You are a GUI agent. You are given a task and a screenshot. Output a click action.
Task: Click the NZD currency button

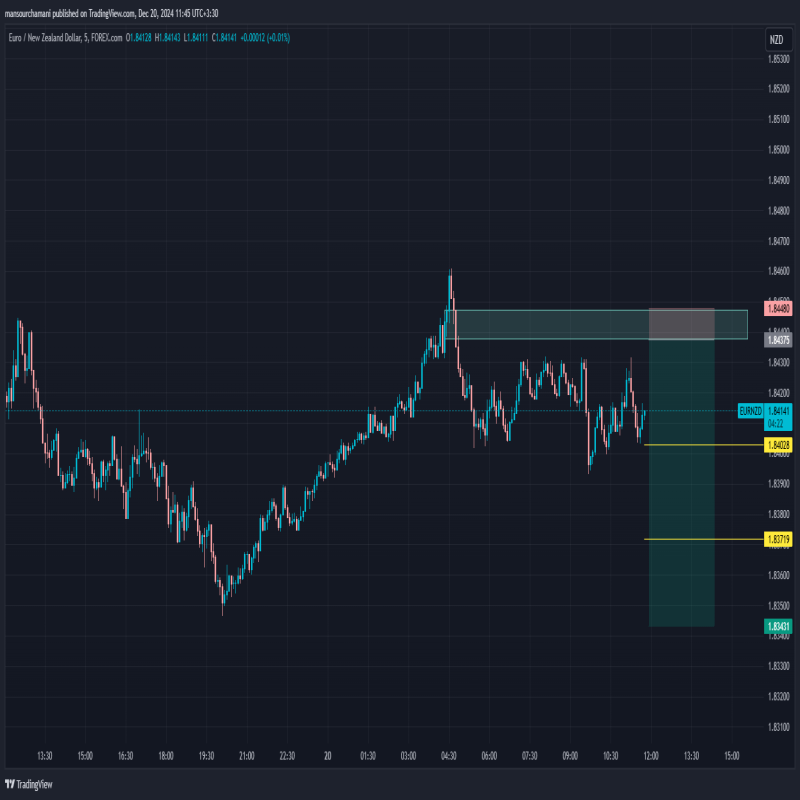pos(776,40)
